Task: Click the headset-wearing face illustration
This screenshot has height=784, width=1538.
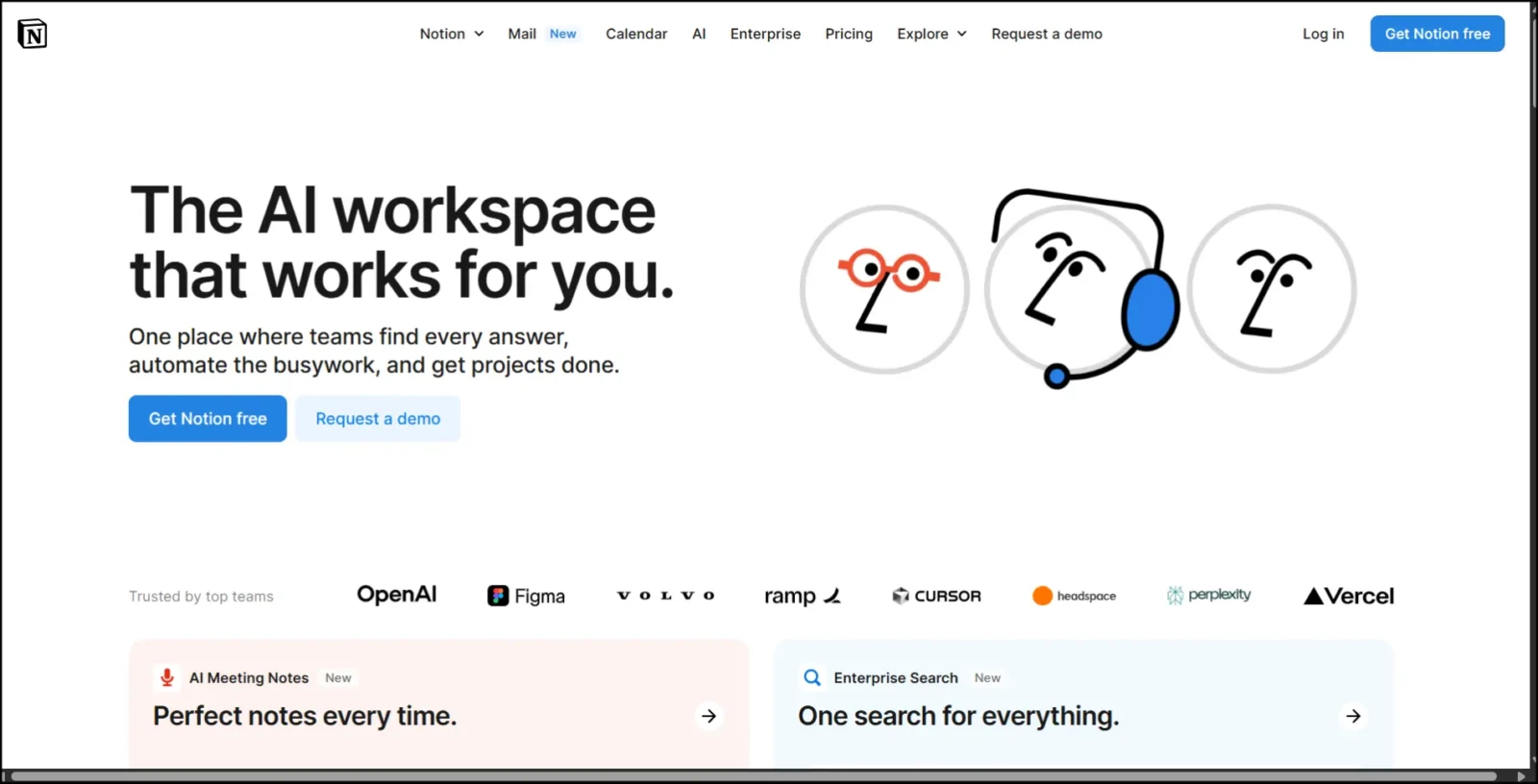Action: click(1083, 287)
